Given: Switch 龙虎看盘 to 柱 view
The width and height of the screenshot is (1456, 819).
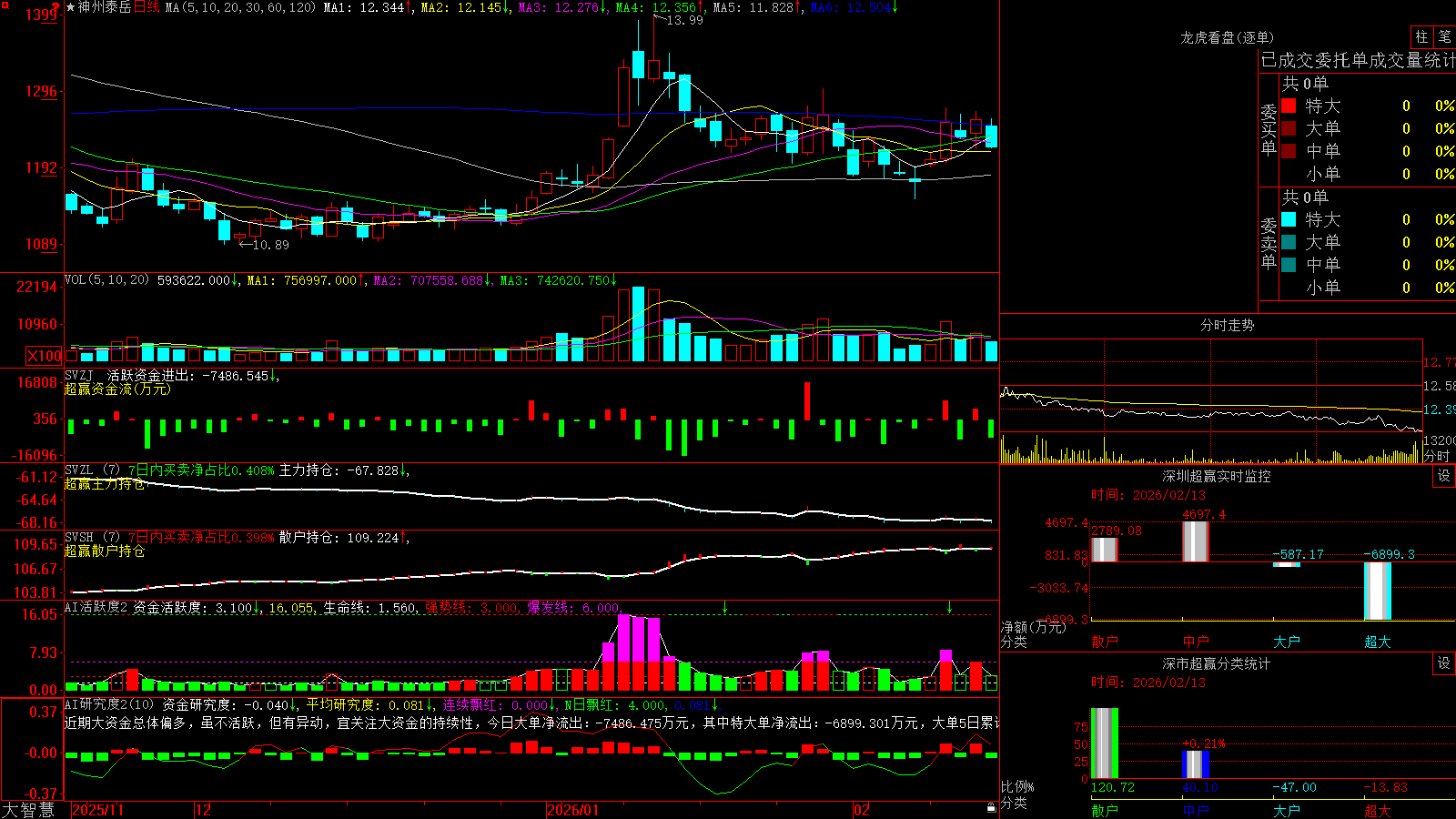Looking at the screenshot, I should tap(1421, 37).
